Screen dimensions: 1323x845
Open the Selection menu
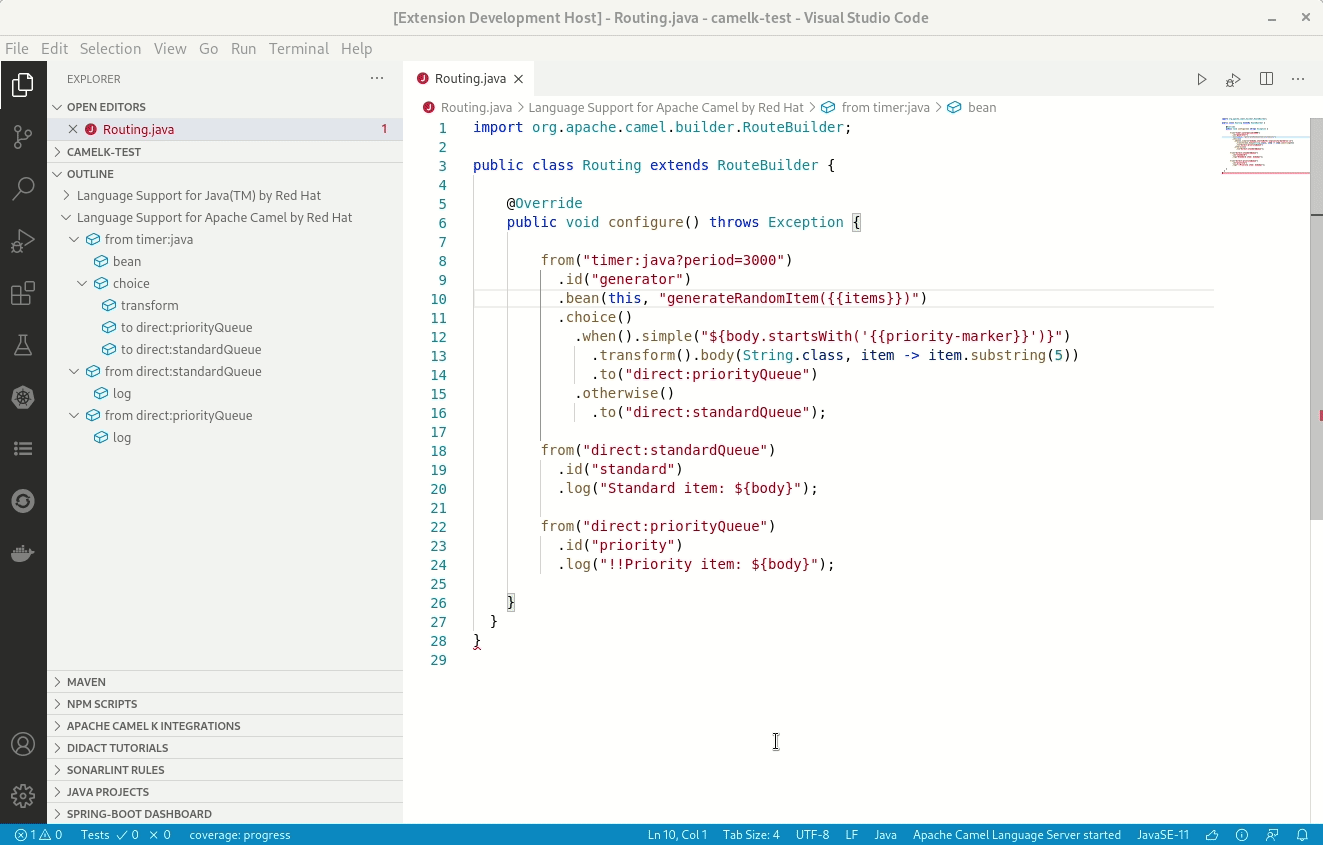point(110,48)
